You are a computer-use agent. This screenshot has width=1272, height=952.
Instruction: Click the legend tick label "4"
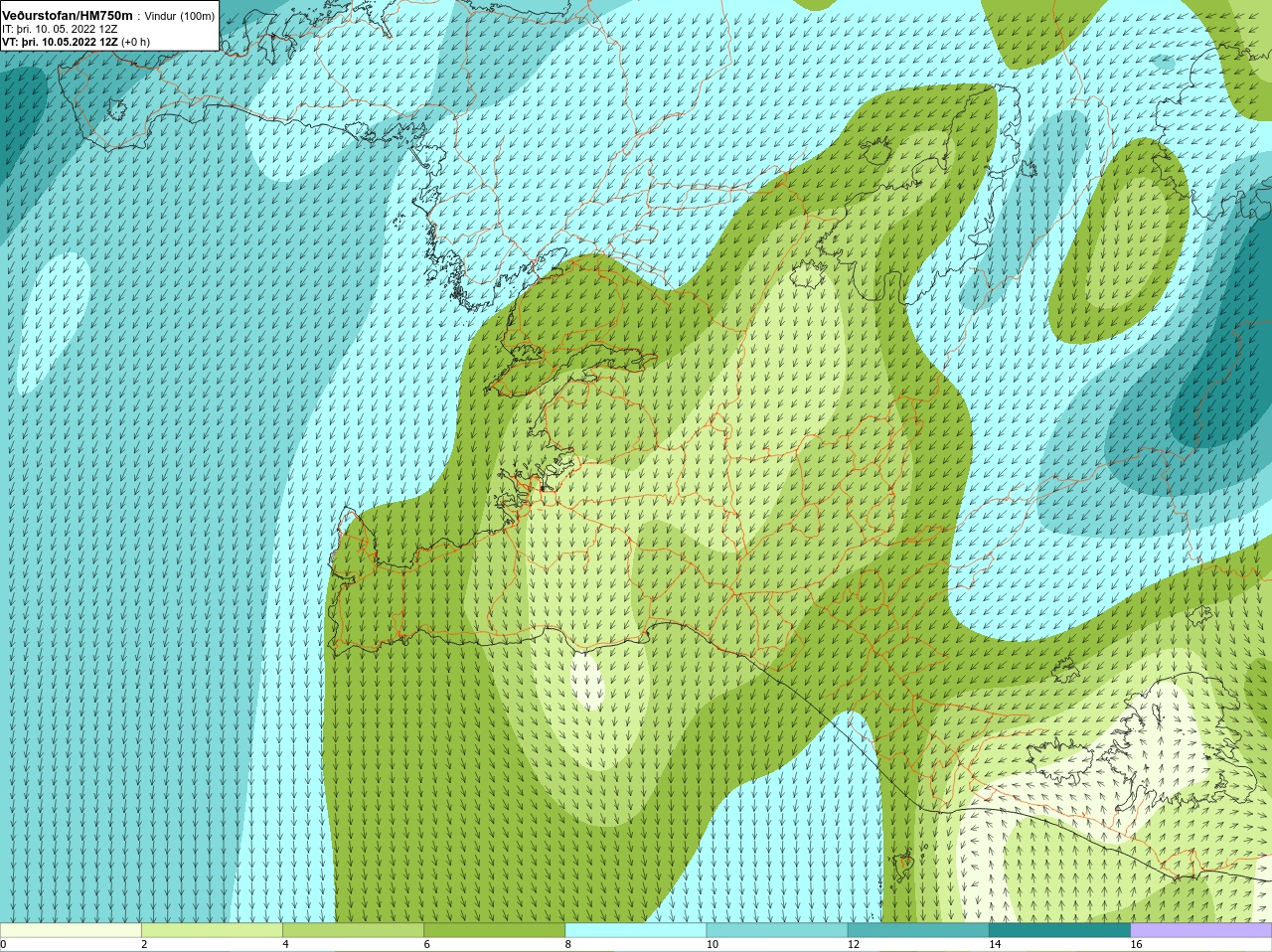285,944
